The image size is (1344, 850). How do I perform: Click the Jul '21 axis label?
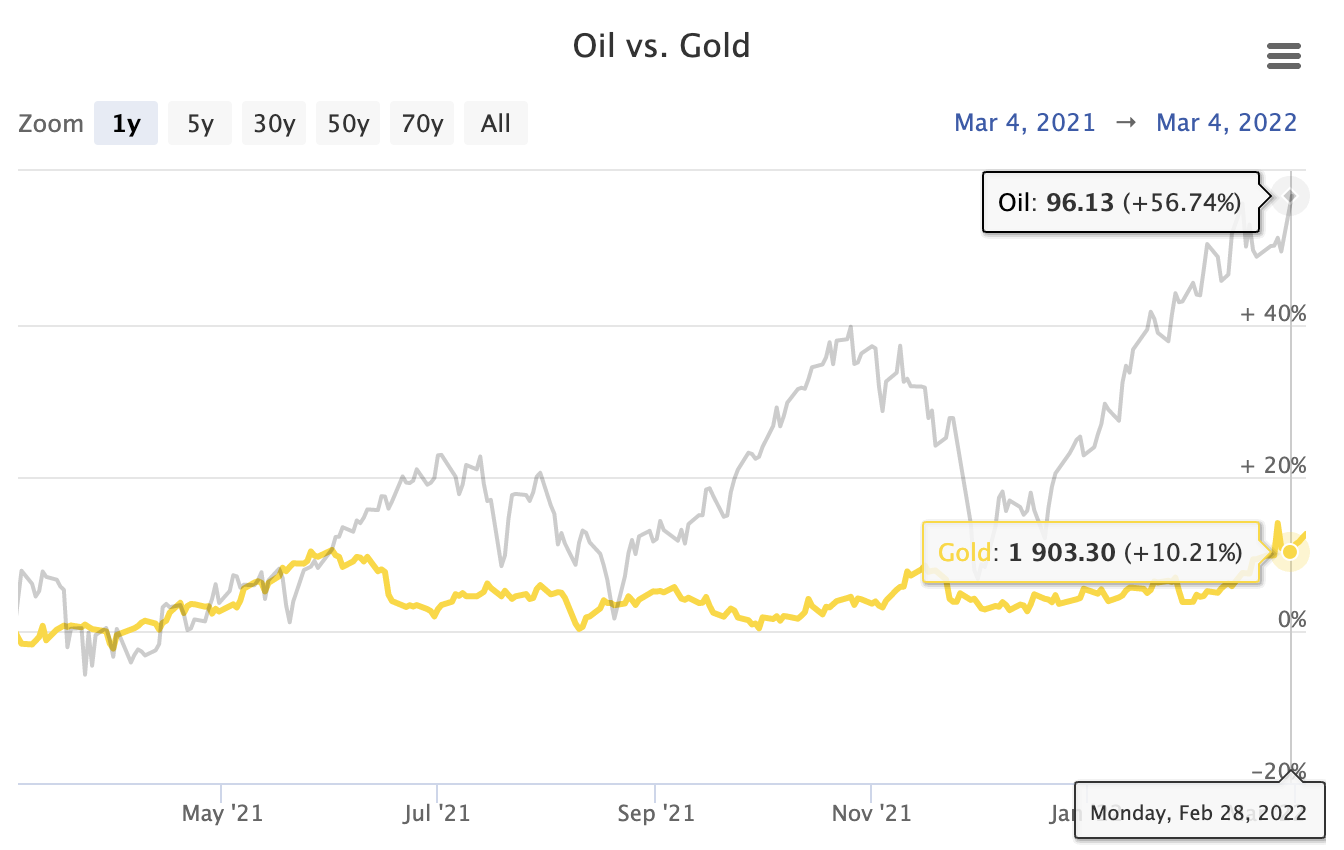pos(438,813)
